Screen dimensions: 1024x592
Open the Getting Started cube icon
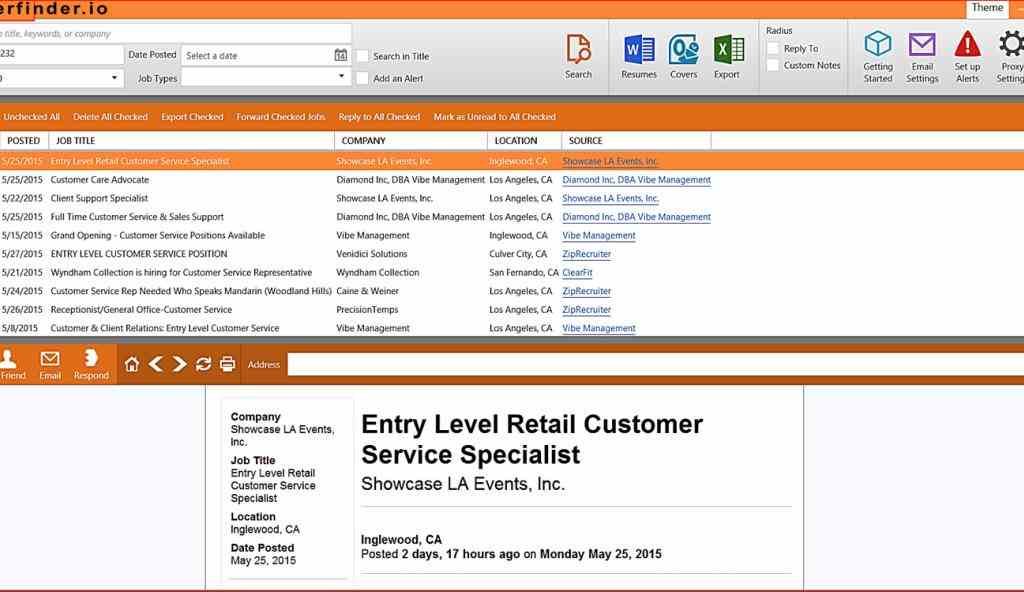(878, 45)
